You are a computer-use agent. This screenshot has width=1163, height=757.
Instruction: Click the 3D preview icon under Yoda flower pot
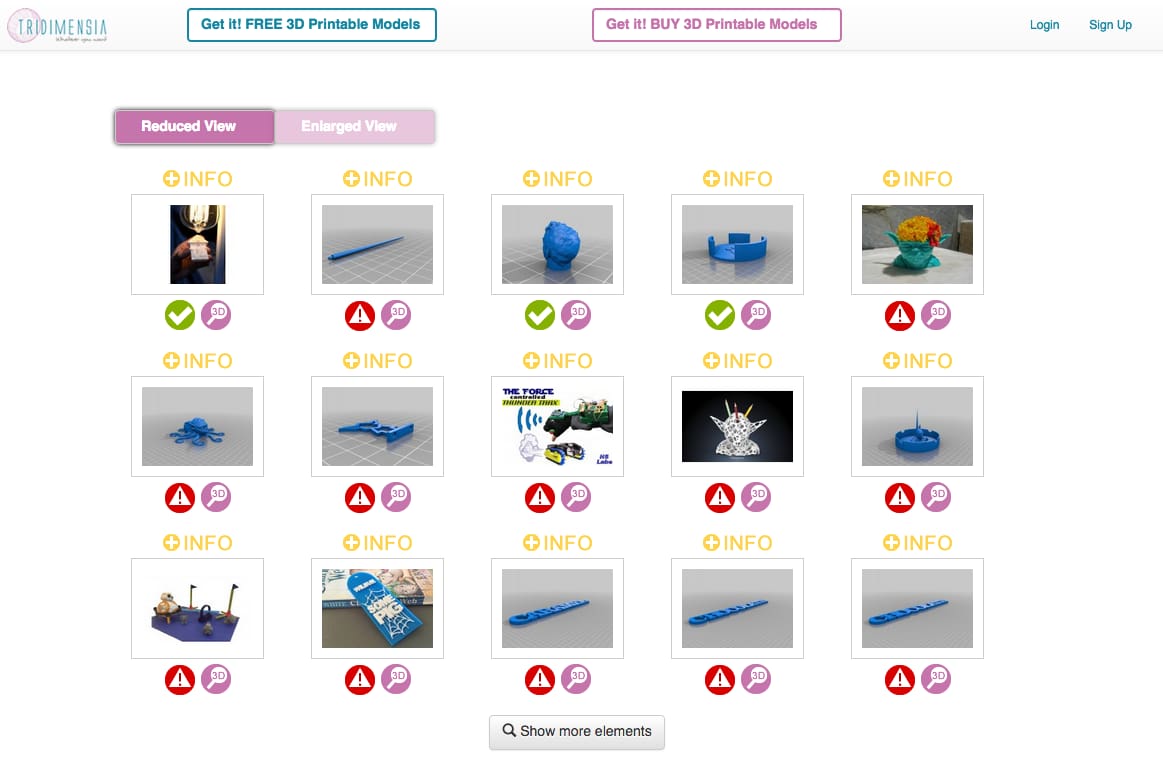point(936,315)
